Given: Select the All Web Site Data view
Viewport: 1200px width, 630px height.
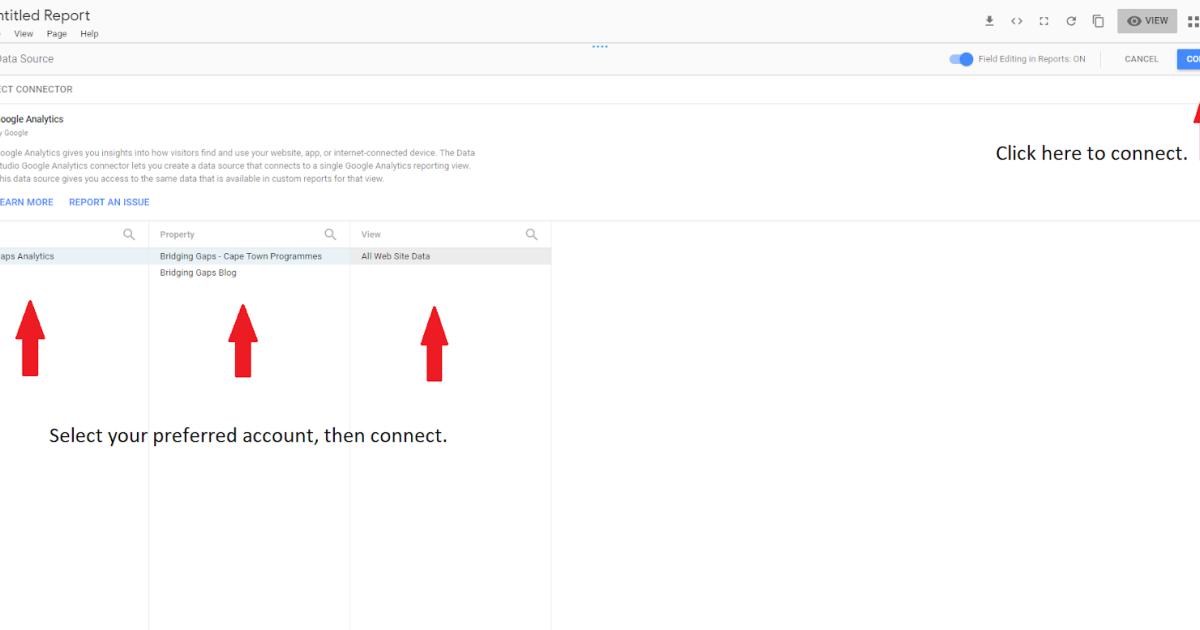Looking at the screenshot, I should pos(398,256).
